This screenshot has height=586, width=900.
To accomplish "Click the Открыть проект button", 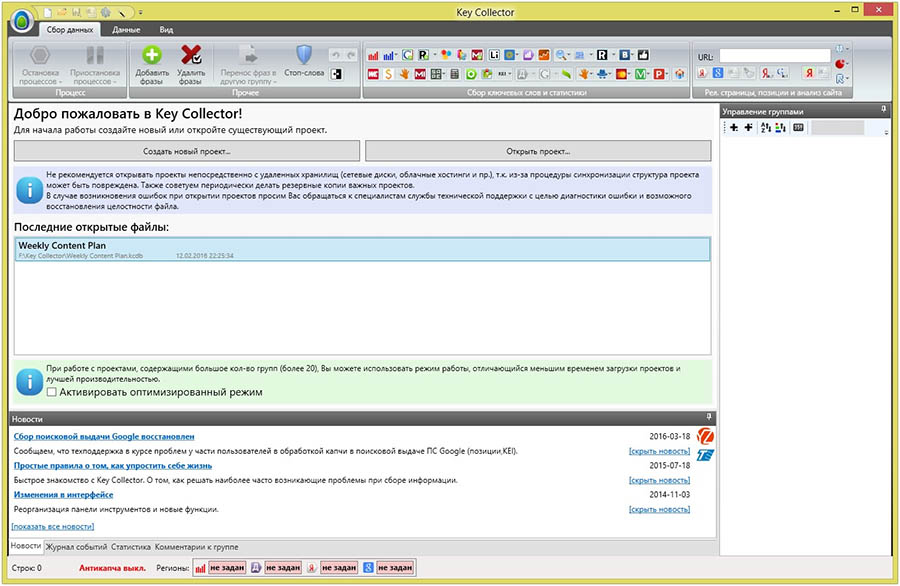I will pyautogui.click(x=538, y=152).
